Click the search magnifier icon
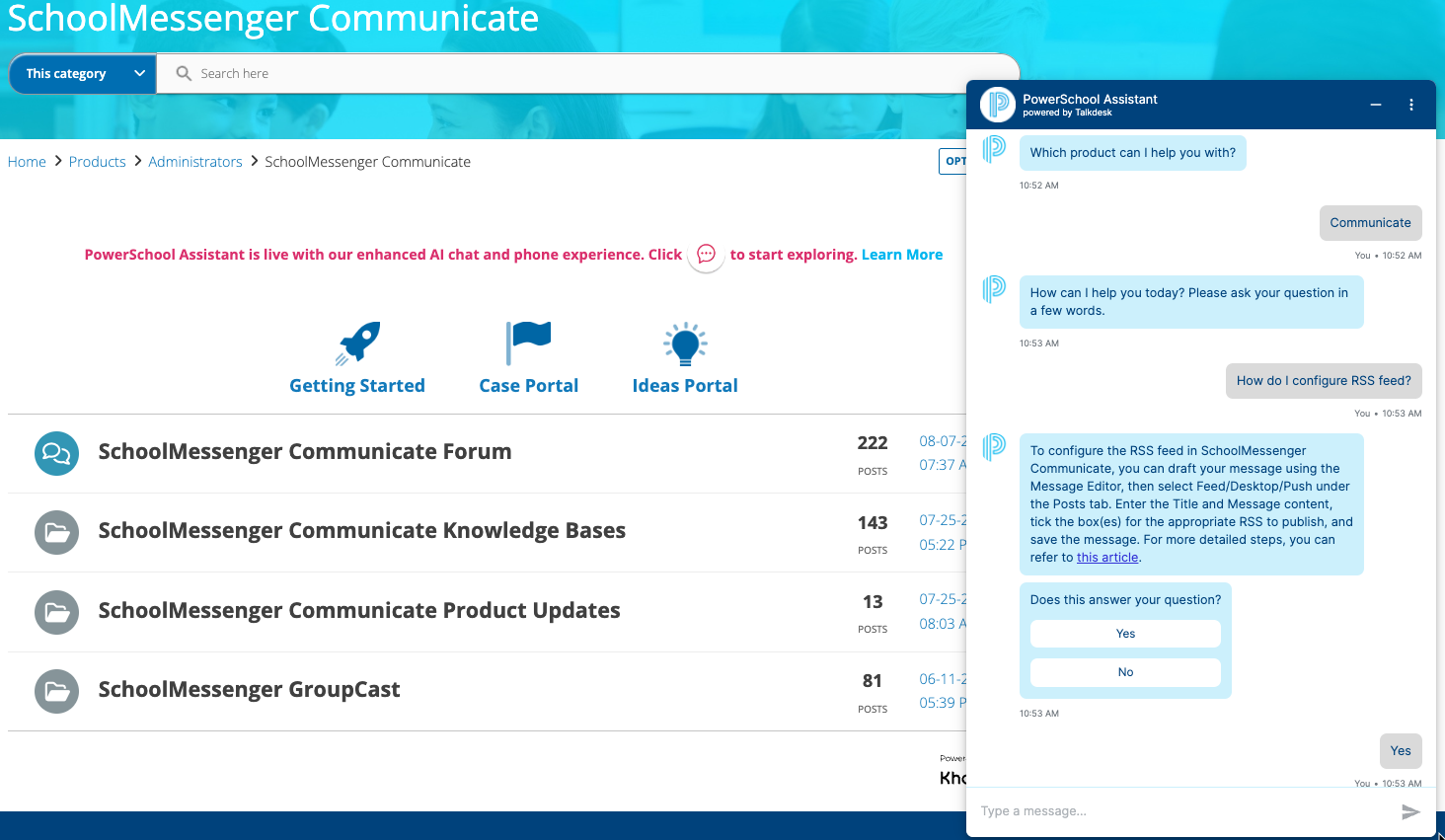 point(184,72)
